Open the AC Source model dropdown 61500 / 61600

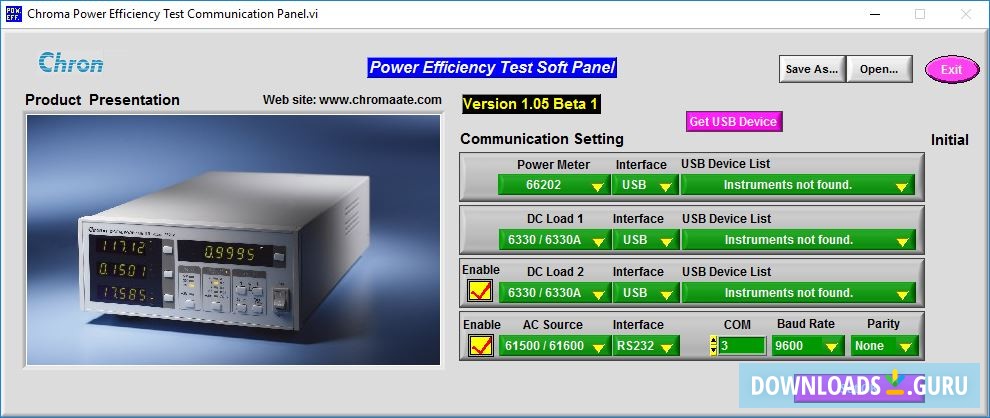(x=554, y=345)
